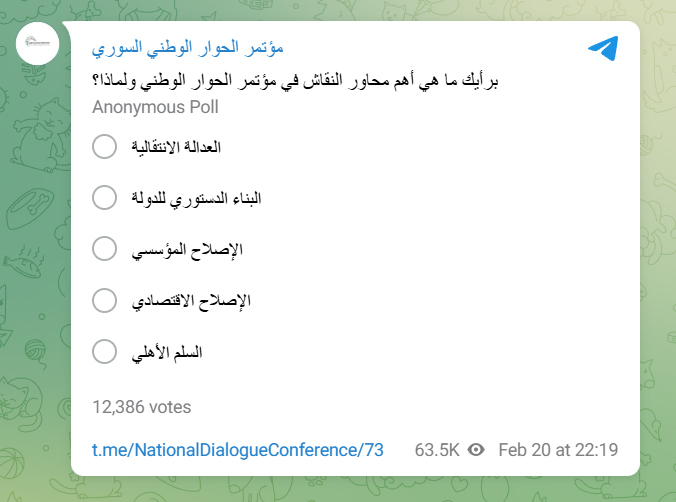Click the العدالة الانتقالية option text label
Viewport: 676px width, 502px height.
(x=176, y=147)
